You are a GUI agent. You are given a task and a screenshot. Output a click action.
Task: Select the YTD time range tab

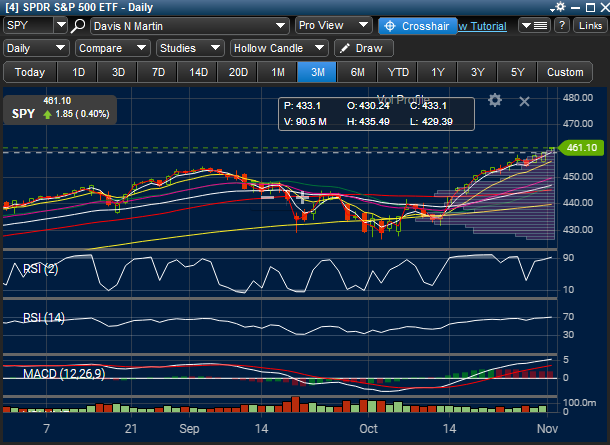[398, 72]
